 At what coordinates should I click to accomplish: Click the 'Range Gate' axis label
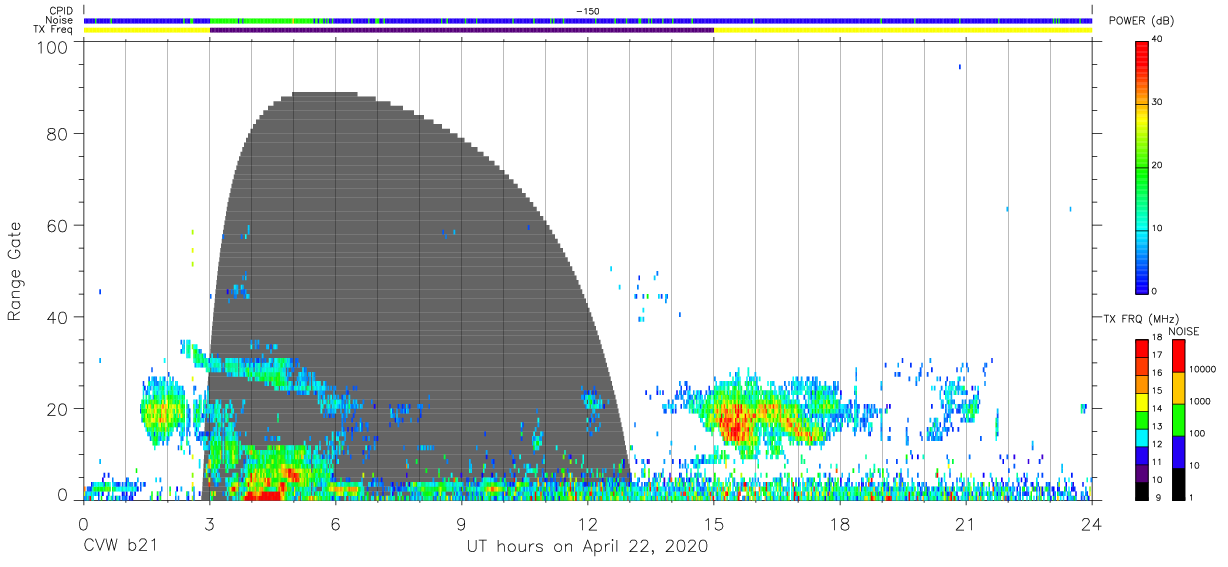[x=15, y=272]
